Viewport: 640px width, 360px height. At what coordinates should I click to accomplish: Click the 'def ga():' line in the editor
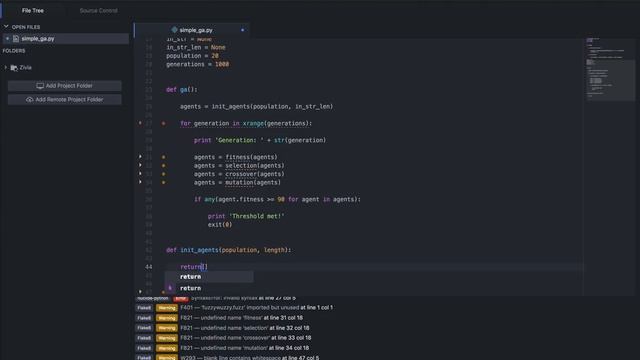pos(182,90)
